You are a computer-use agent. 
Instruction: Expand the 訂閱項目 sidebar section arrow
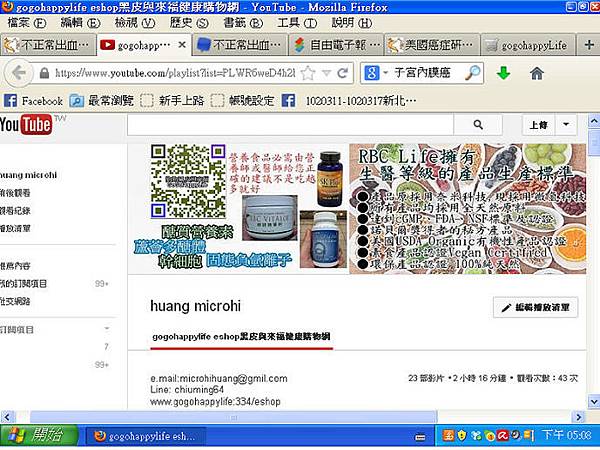[107, 329]
